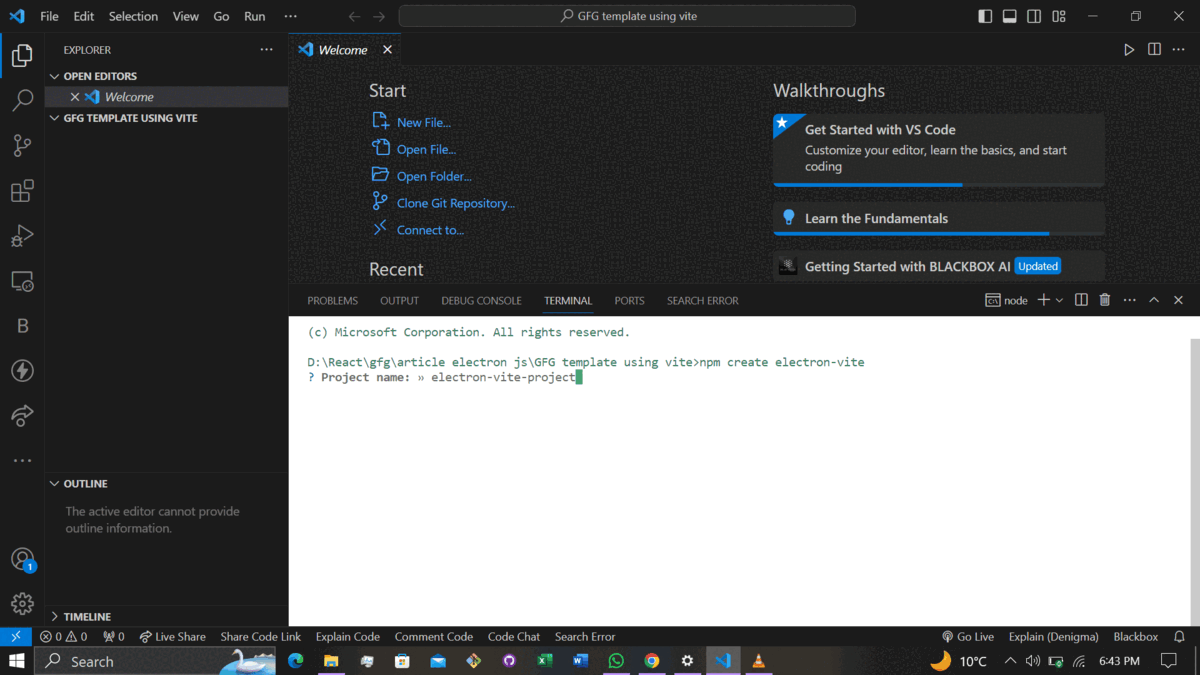
Task: Switch to the Output panel tab
Action: point(399,300)
